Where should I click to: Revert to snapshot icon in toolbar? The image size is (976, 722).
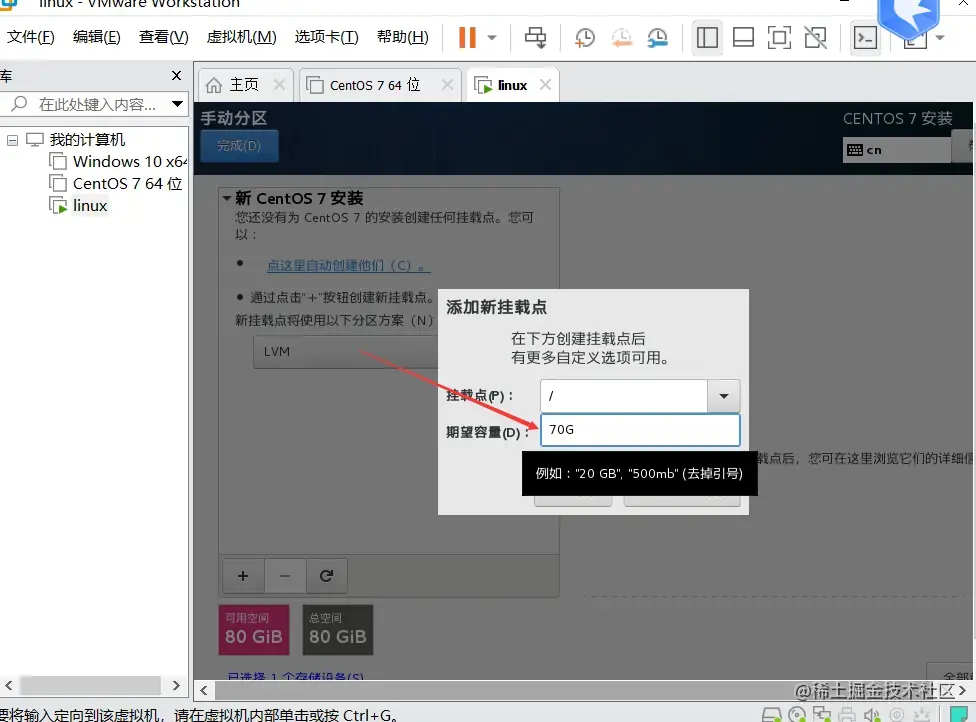pyautogui.click(x=621, y=38)
